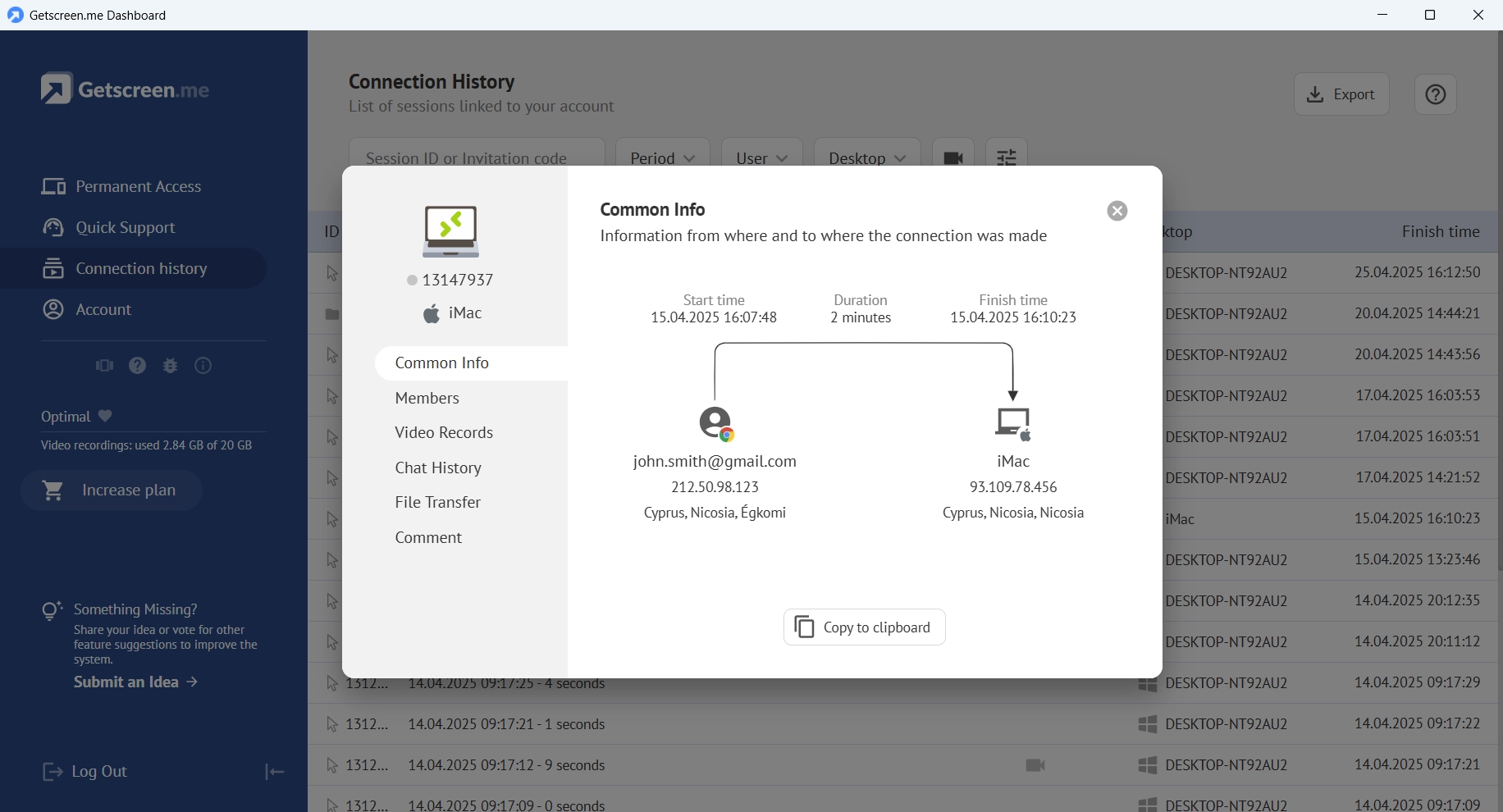Collapse the sidebar using the arrow icon
Image resolution: width=1503 pixels, height=812 pixels.
(x=274, y=772)
